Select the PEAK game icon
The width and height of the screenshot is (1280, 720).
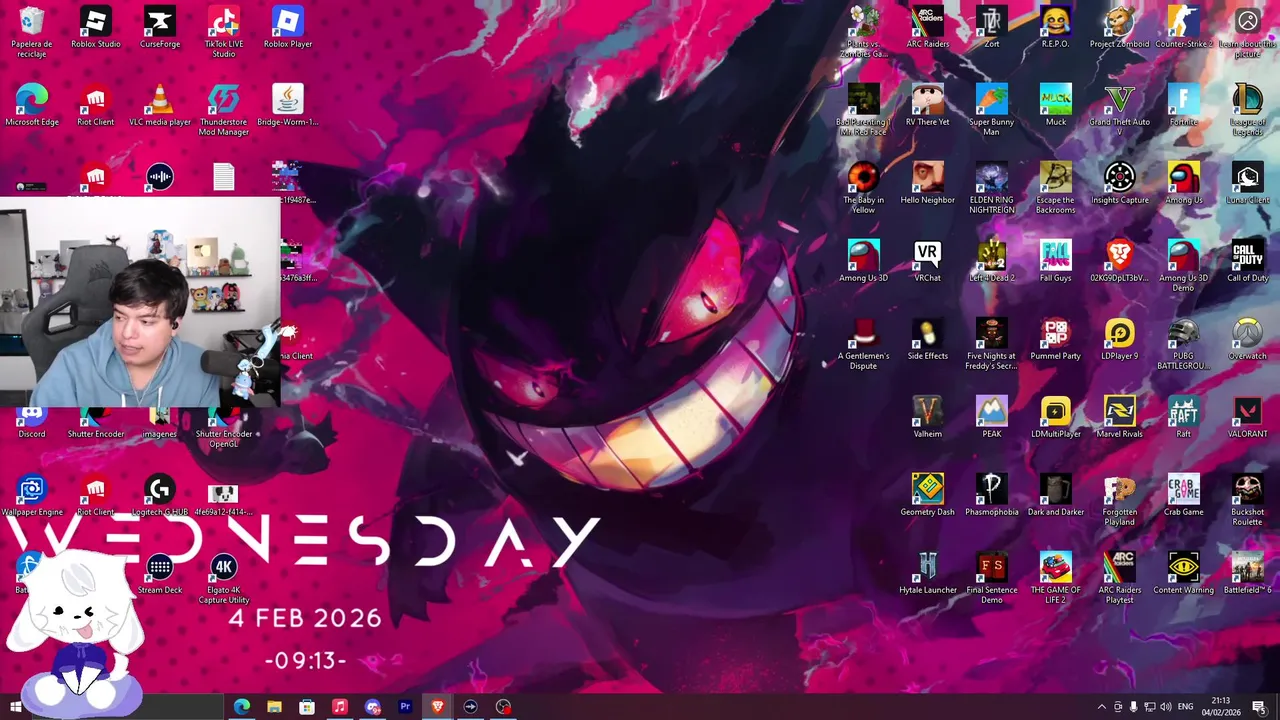992,418
